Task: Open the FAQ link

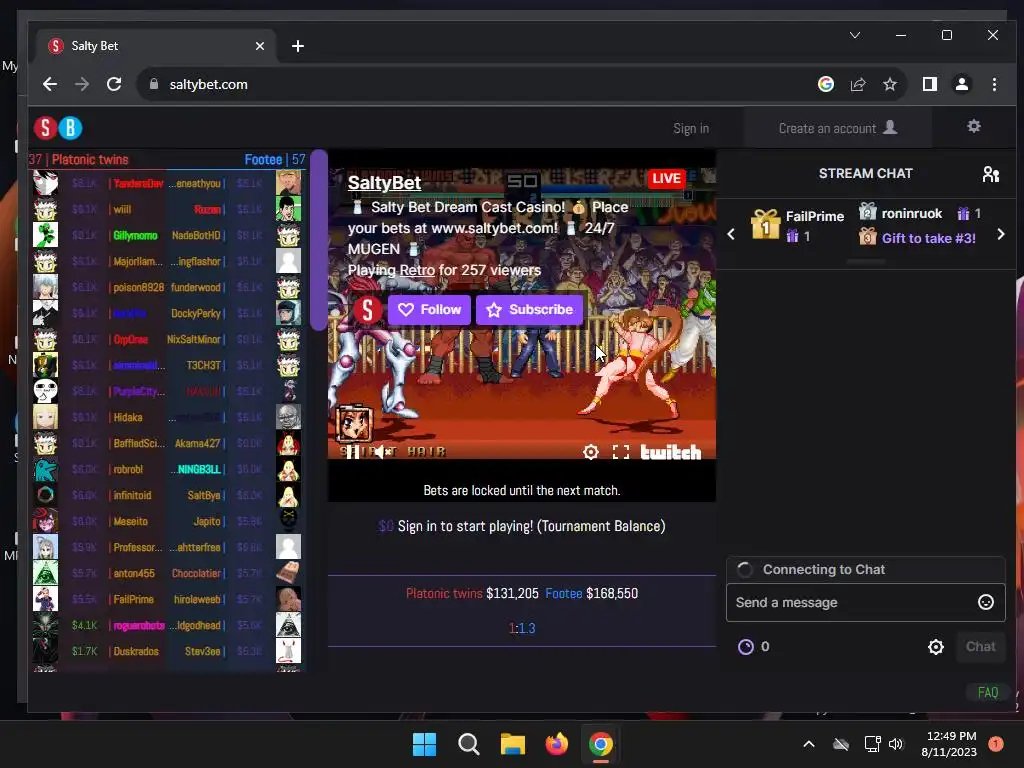Action: coord(987,692)
